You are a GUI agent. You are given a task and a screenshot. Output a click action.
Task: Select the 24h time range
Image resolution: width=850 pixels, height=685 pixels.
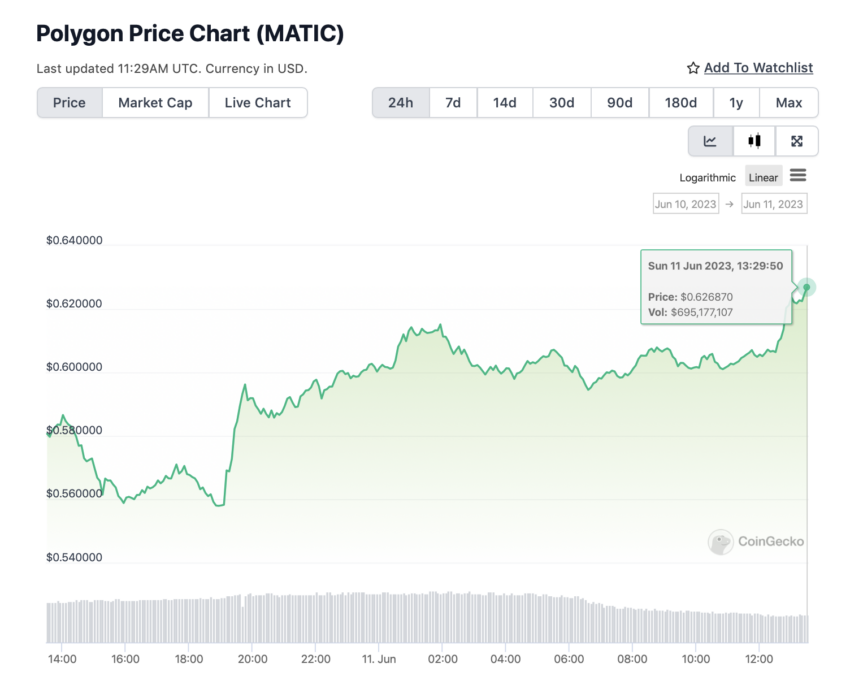tap(401, 103)
